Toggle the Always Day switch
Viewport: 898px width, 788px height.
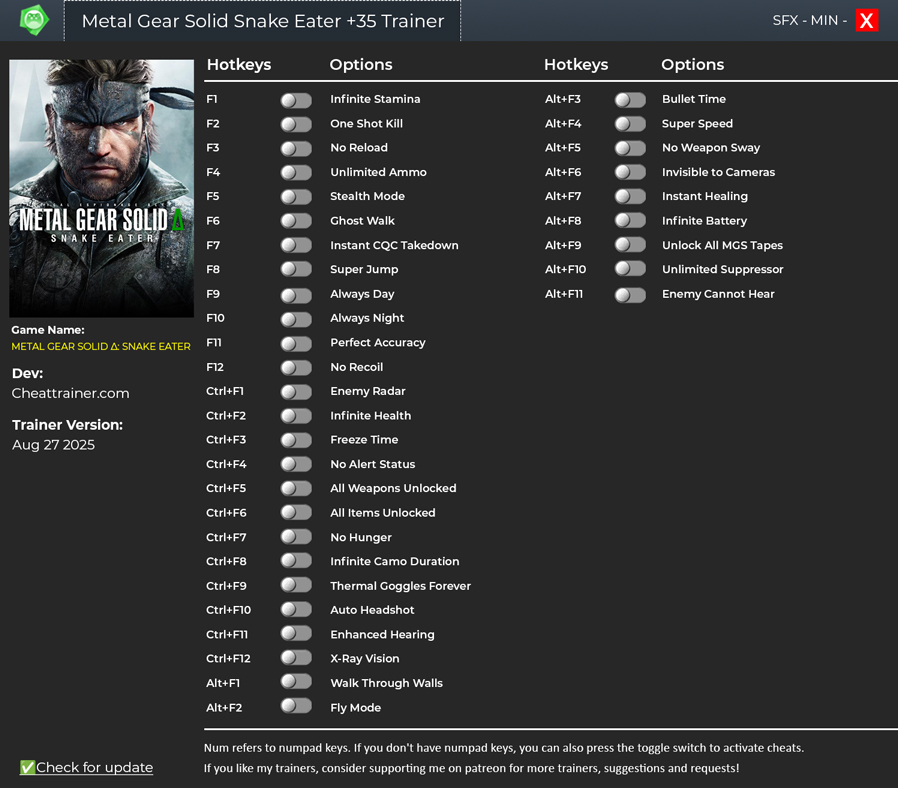pos(296,296)
